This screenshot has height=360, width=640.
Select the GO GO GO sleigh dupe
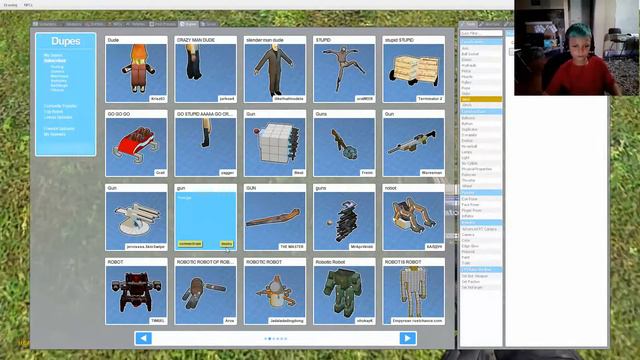coord(136,143)
